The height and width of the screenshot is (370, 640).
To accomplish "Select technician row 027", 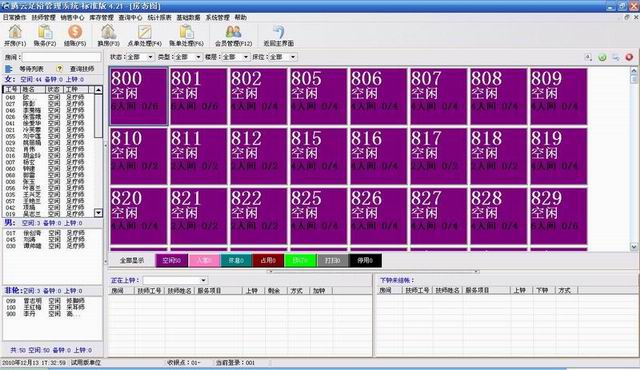I will (48, 104).
